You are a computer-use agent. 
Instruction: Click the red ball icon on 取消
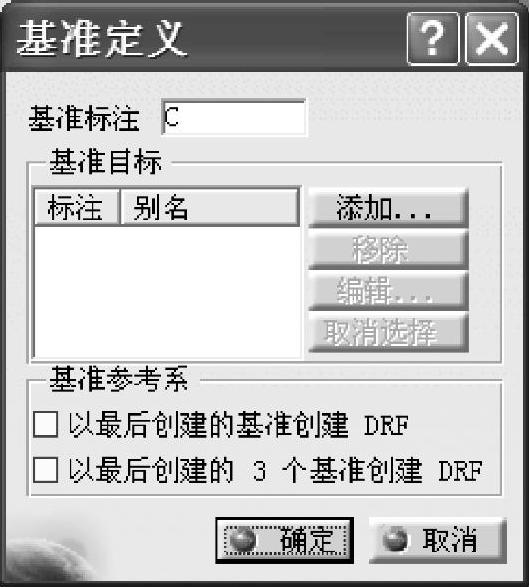click(x=395, y=539)
